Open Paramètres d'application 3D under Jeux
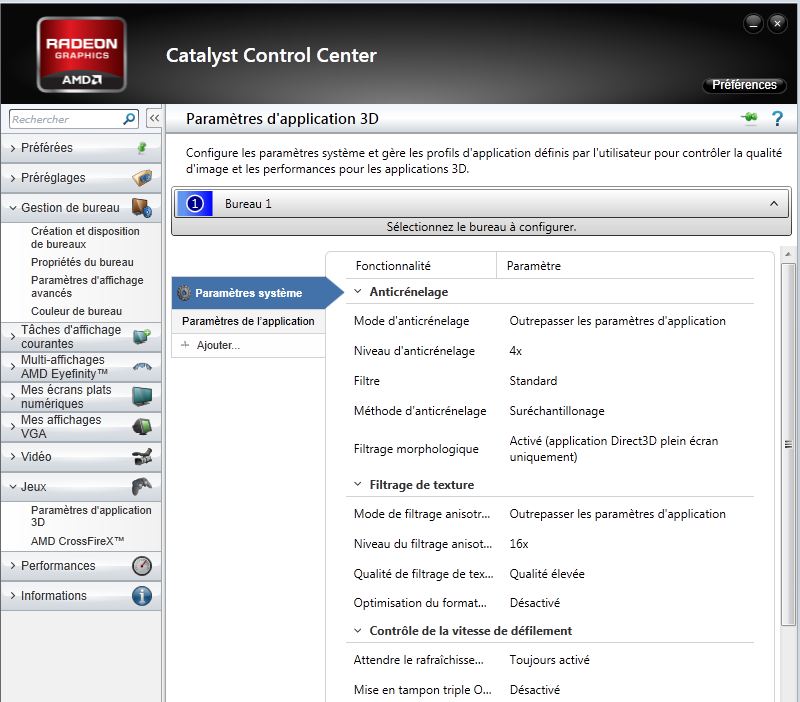 (x=91, y=516)
